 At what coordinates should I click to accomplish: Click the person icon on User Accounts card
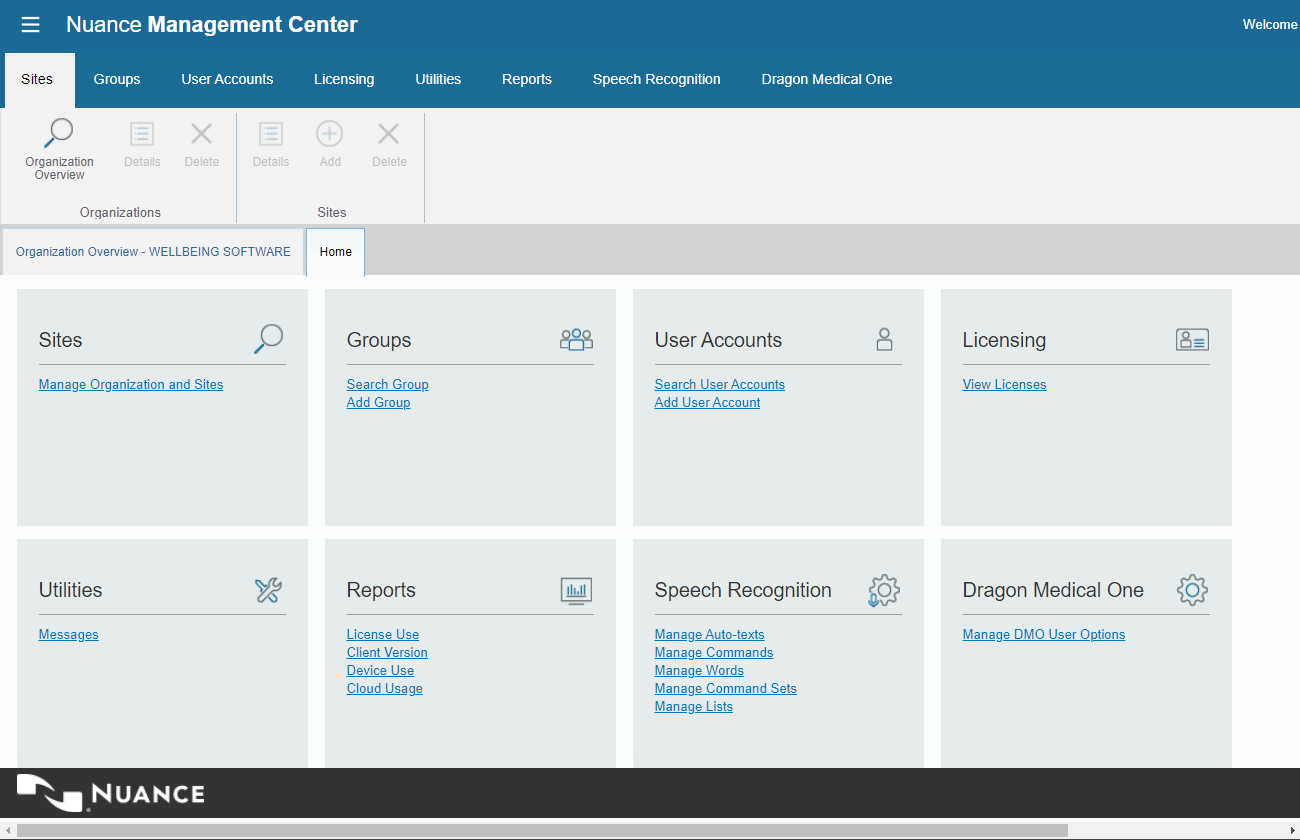click(884, 340)
